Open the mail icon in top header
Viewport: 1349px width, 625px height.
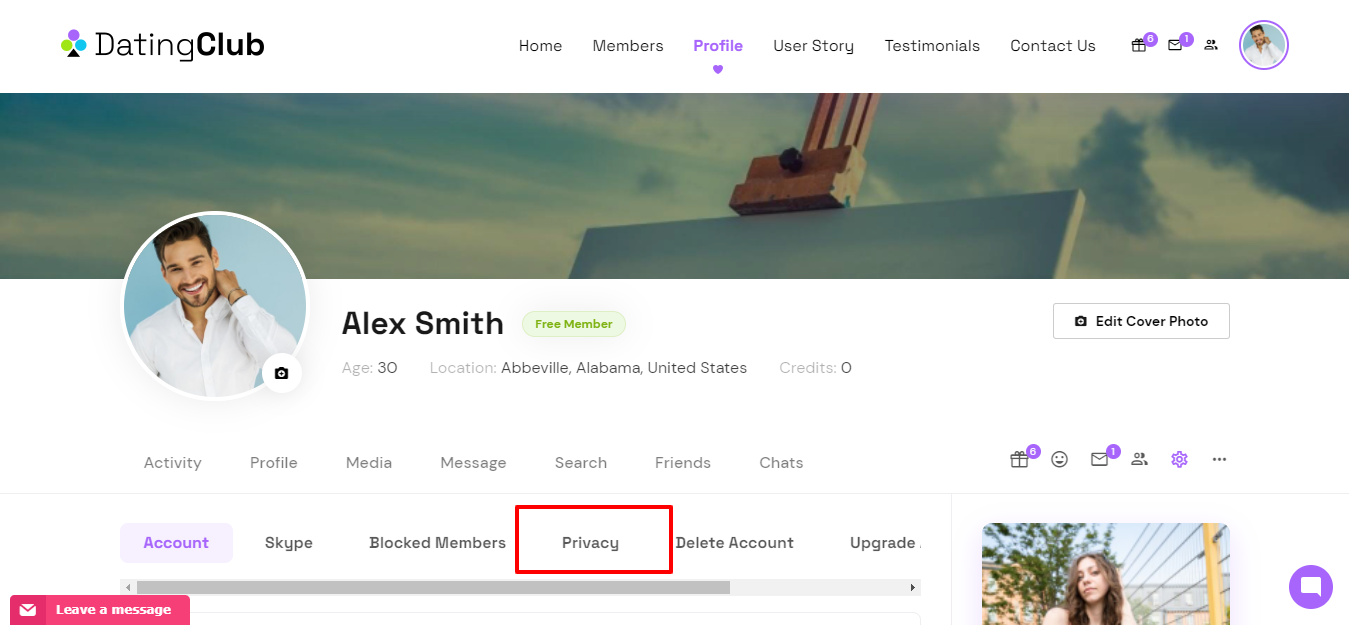coord(1175,45)
